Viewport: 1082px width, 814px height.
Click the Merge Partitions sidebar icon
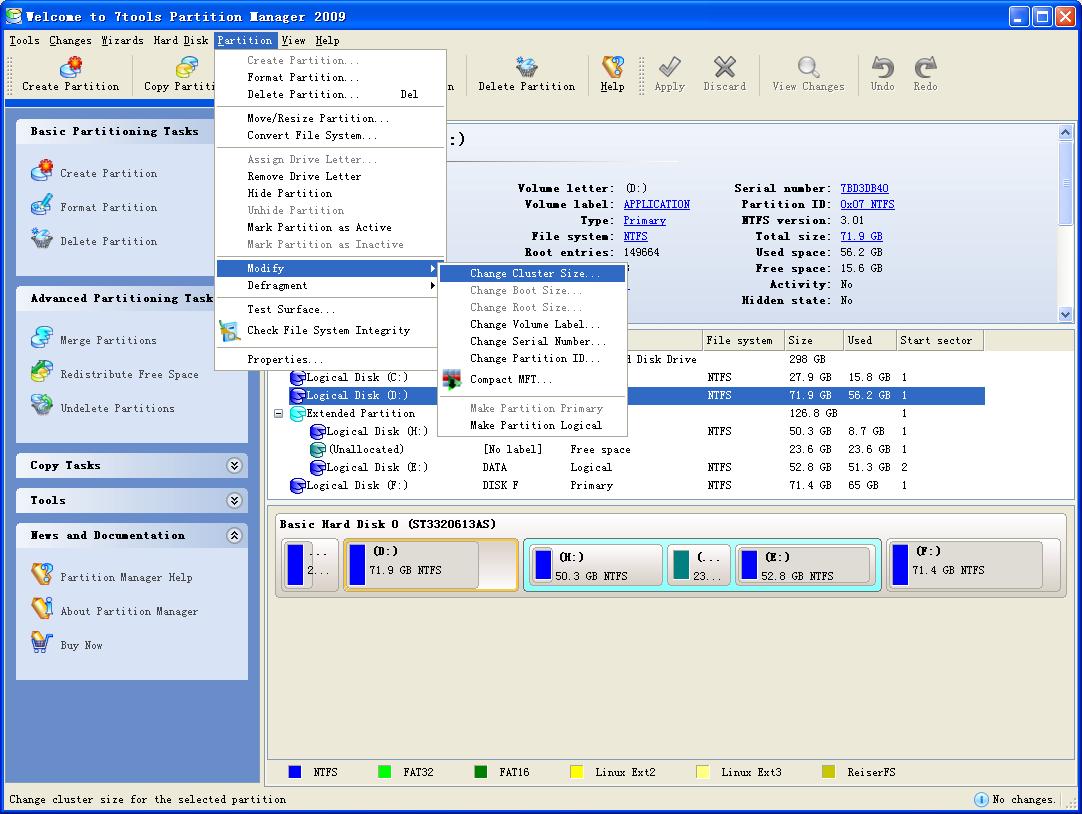(x=41, y=339)
